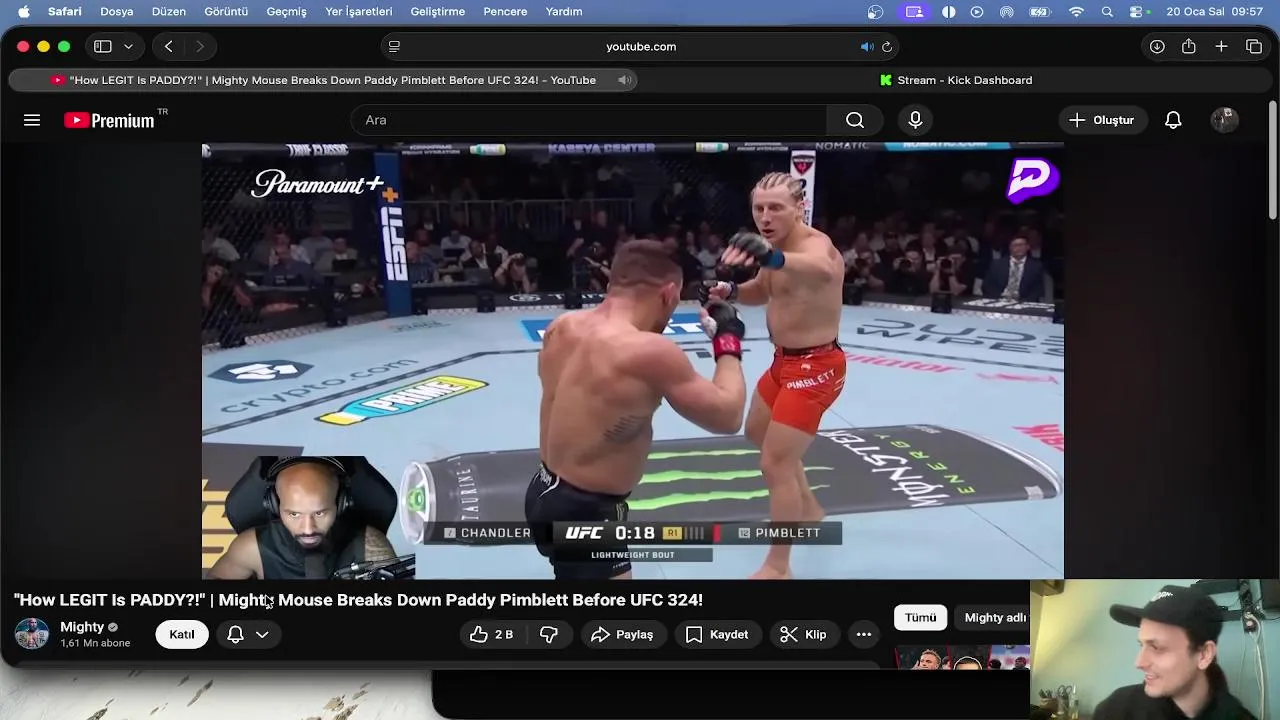Screen dimensions: 1280x720
Task: Open screen sharing menu bar icon
Action: 914,12
